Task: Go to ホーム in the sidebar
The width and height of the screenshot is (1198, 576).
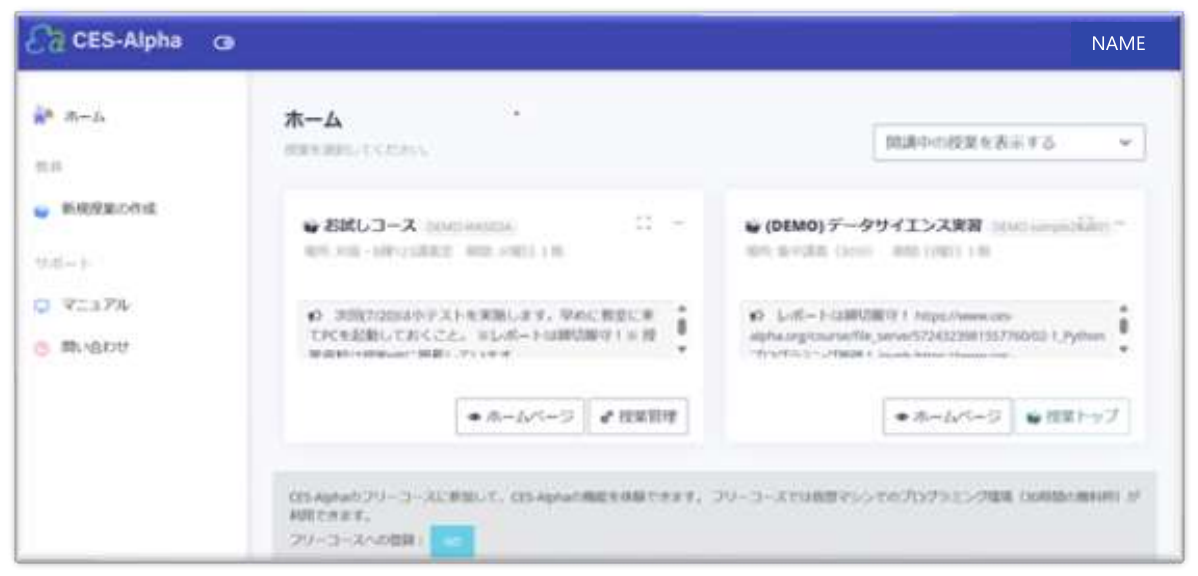Action: click(84, 117)
